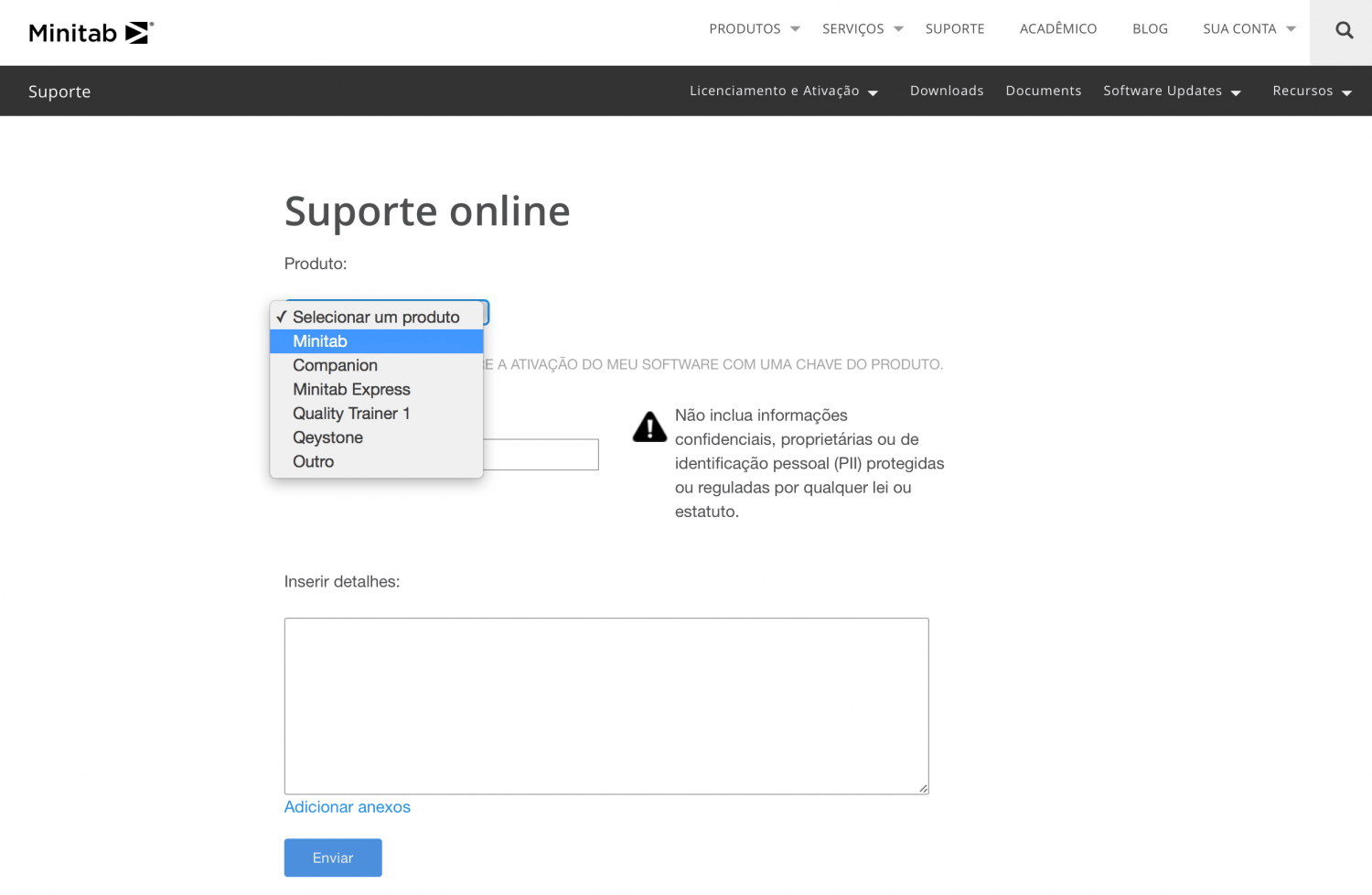
Task: Select Minitab from product list
Action: click(x=376, y=341)
